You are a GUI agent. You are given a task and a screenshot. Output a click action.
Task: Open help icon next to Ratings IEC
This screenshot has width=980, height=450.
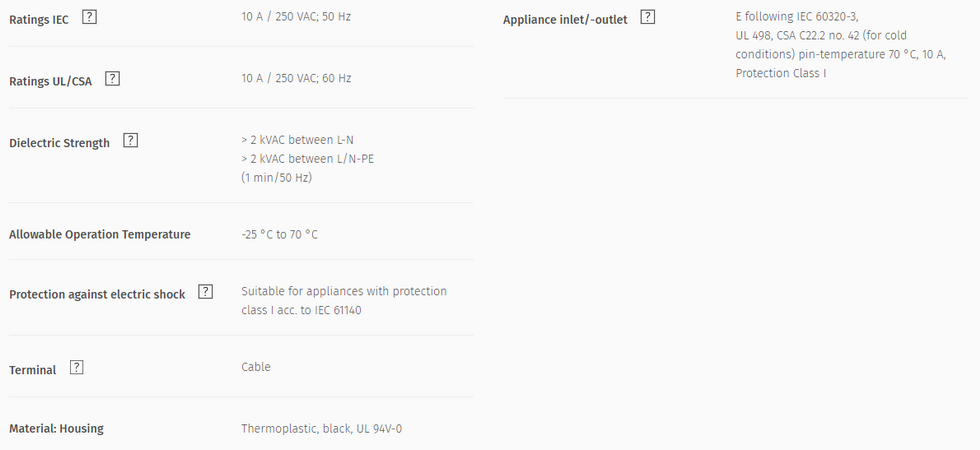click(90, 18)
